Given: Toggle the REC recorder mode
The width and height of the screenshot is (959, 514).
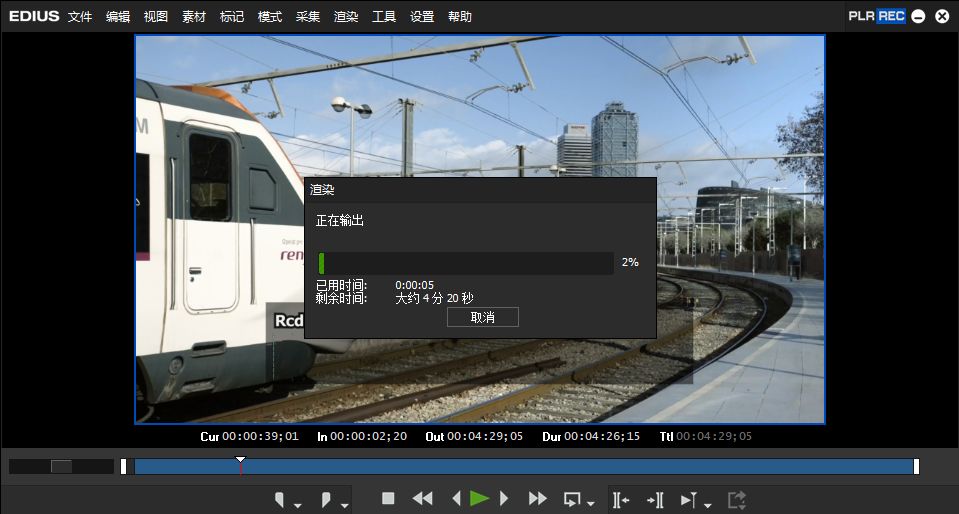Looking at the screenshot, I should (x=891, y=16).
